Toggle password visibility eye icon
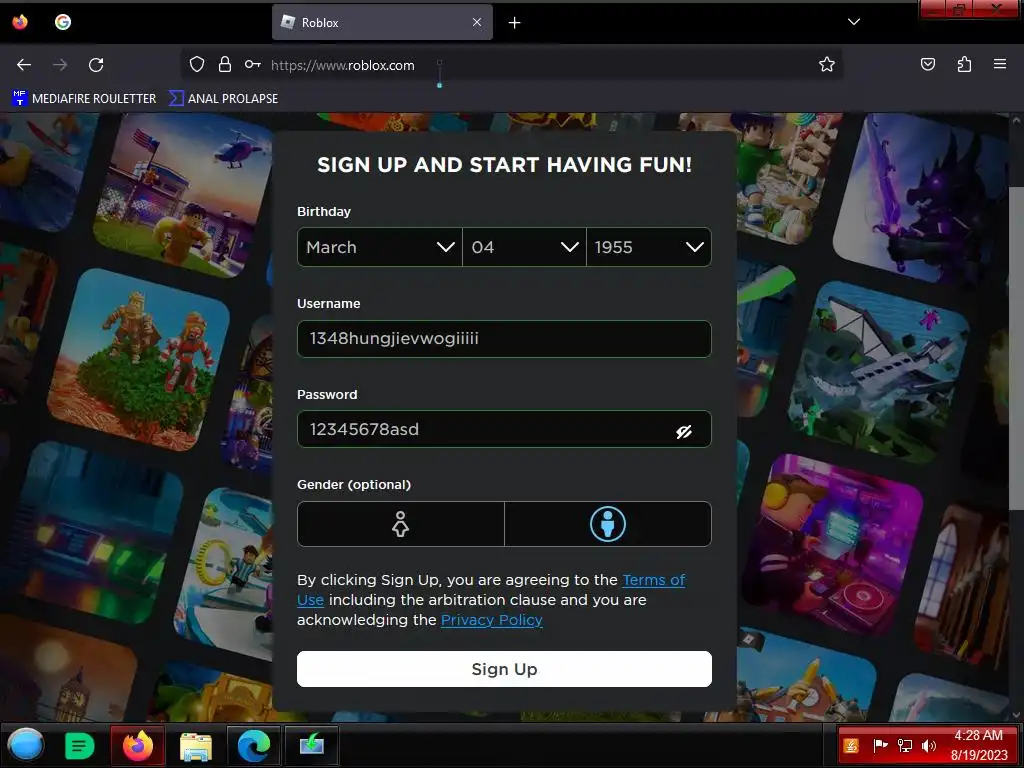The height and width of the screenshot is (768, 1024). pos(684,432)
